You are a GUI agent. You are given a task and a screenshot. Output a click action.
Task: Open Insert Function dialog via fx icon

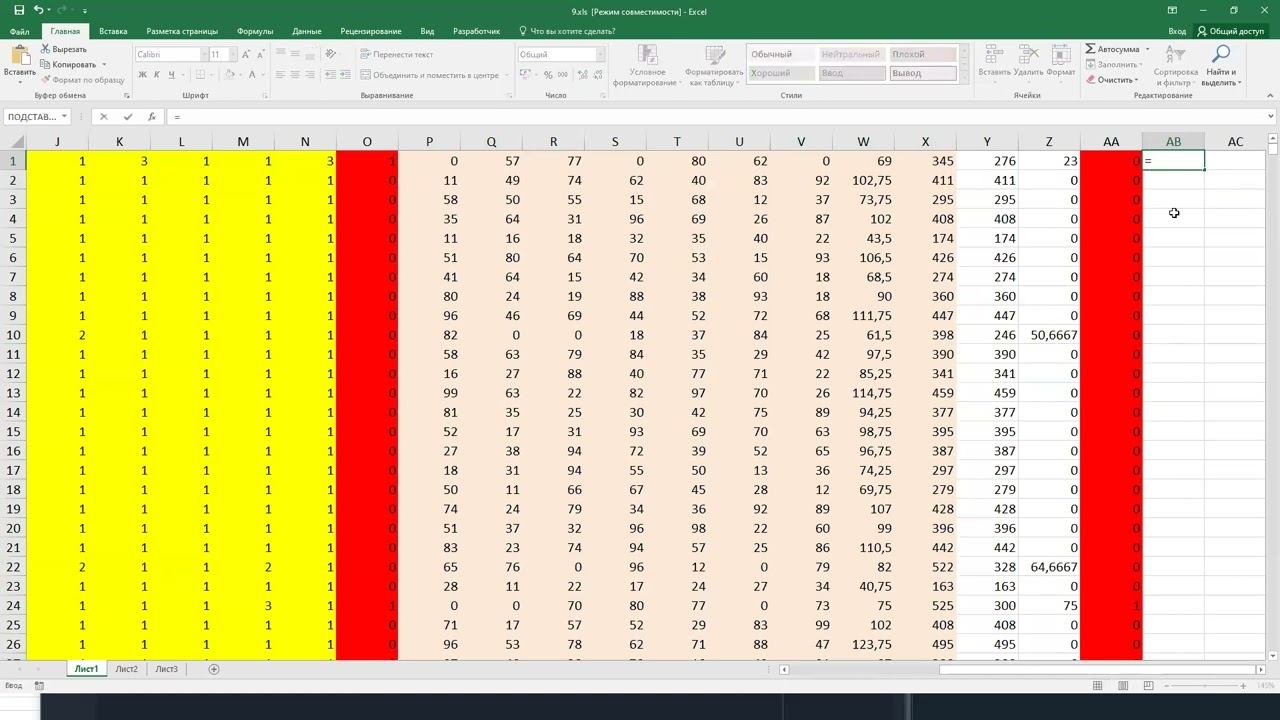coord(152,117)
